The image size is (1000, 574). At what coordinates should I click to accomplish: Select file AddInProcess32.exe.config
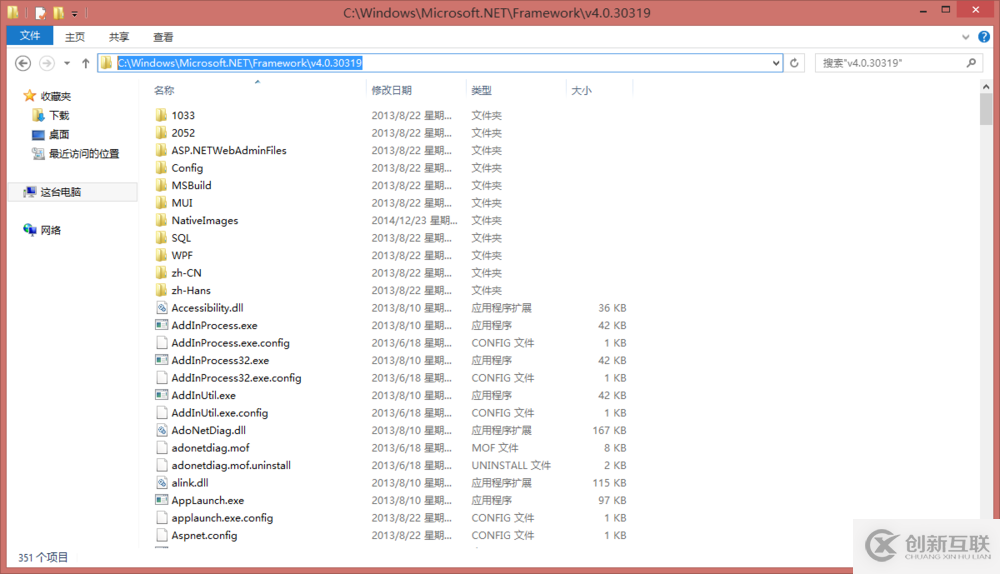(236, 378)
